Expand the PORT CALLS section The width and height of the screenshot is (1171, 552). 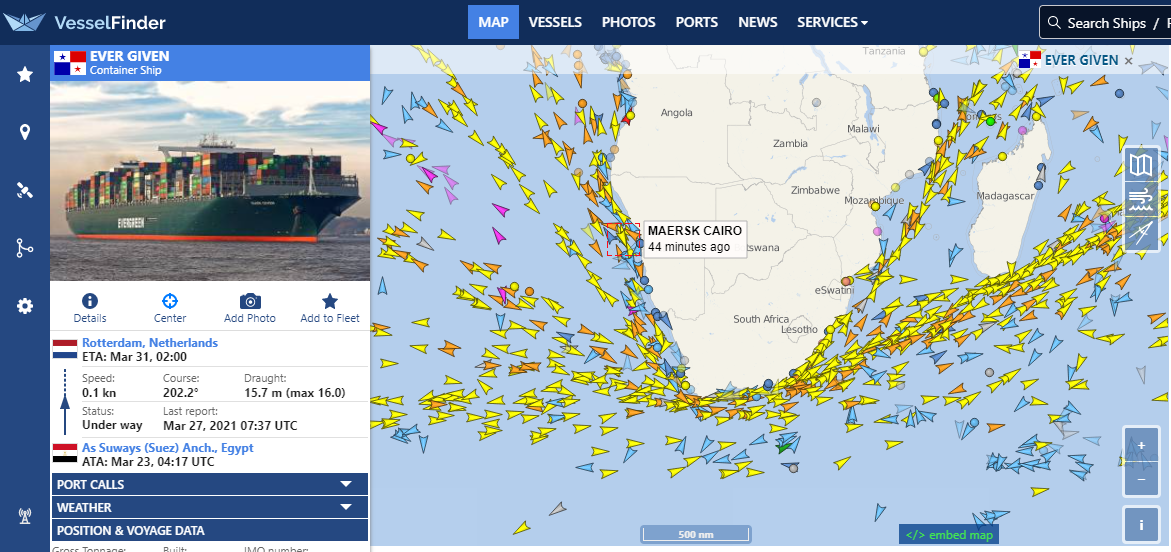210,484
